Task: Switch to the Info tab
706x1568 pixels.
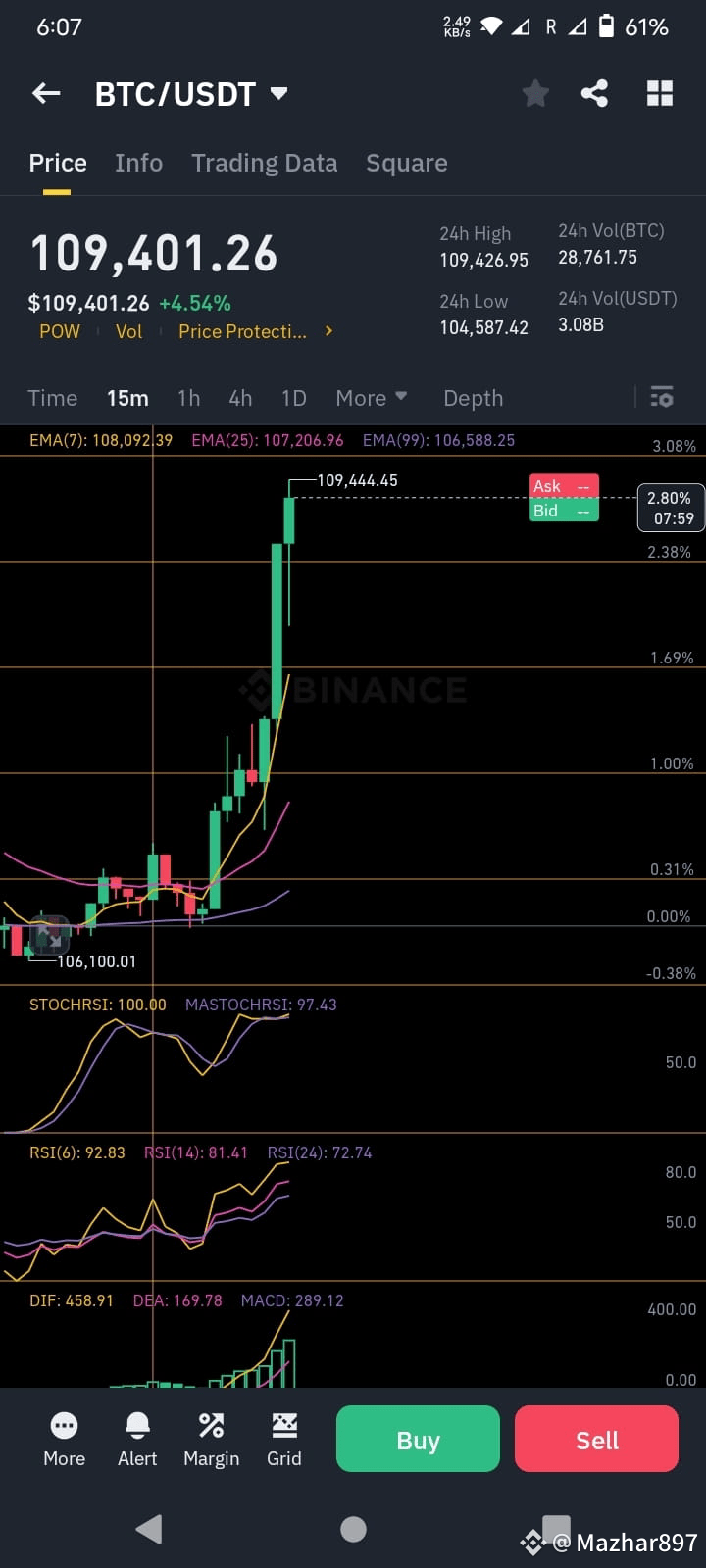Action: coord(138,163)
